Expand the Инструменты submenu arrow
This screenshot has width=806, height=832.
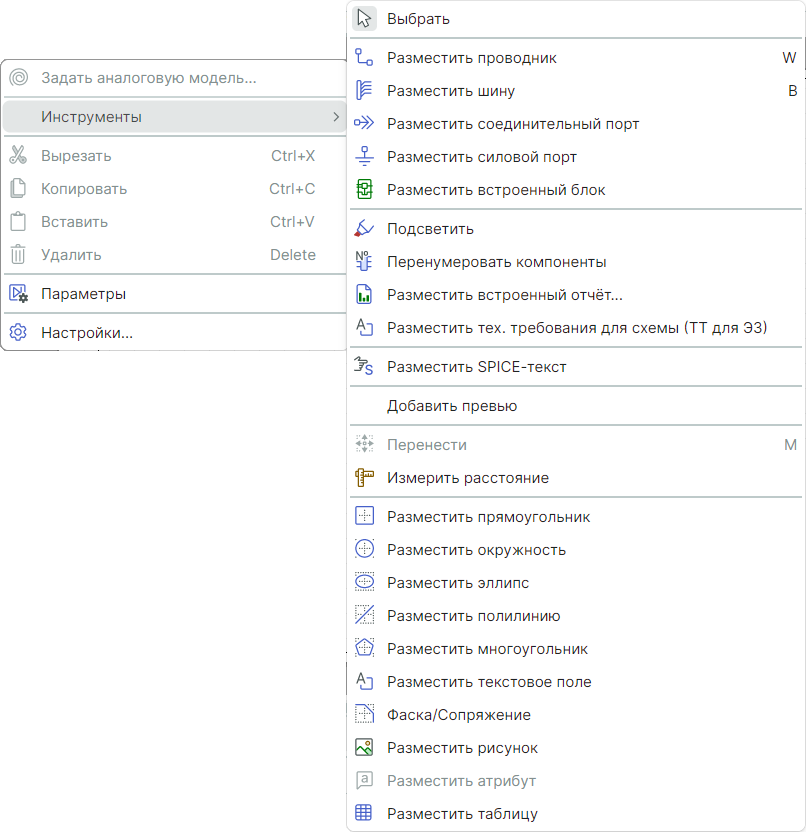335,117
